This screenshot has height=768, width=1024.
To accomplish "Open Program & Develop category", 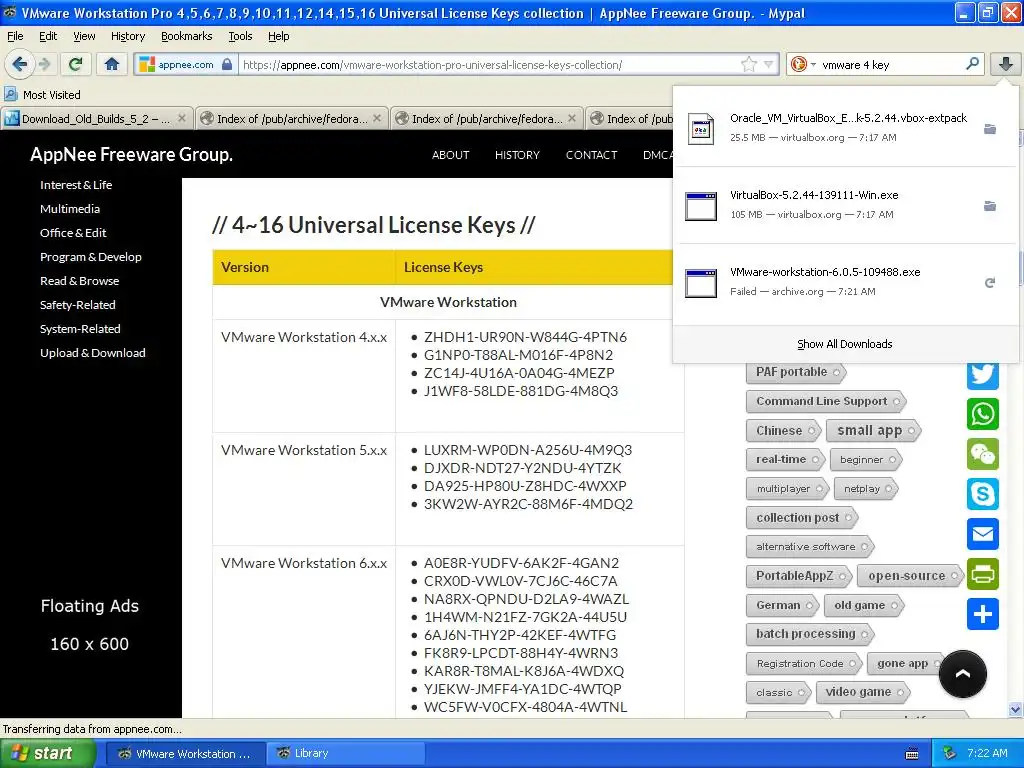I will pyautogui.click(x=91, y=257).
